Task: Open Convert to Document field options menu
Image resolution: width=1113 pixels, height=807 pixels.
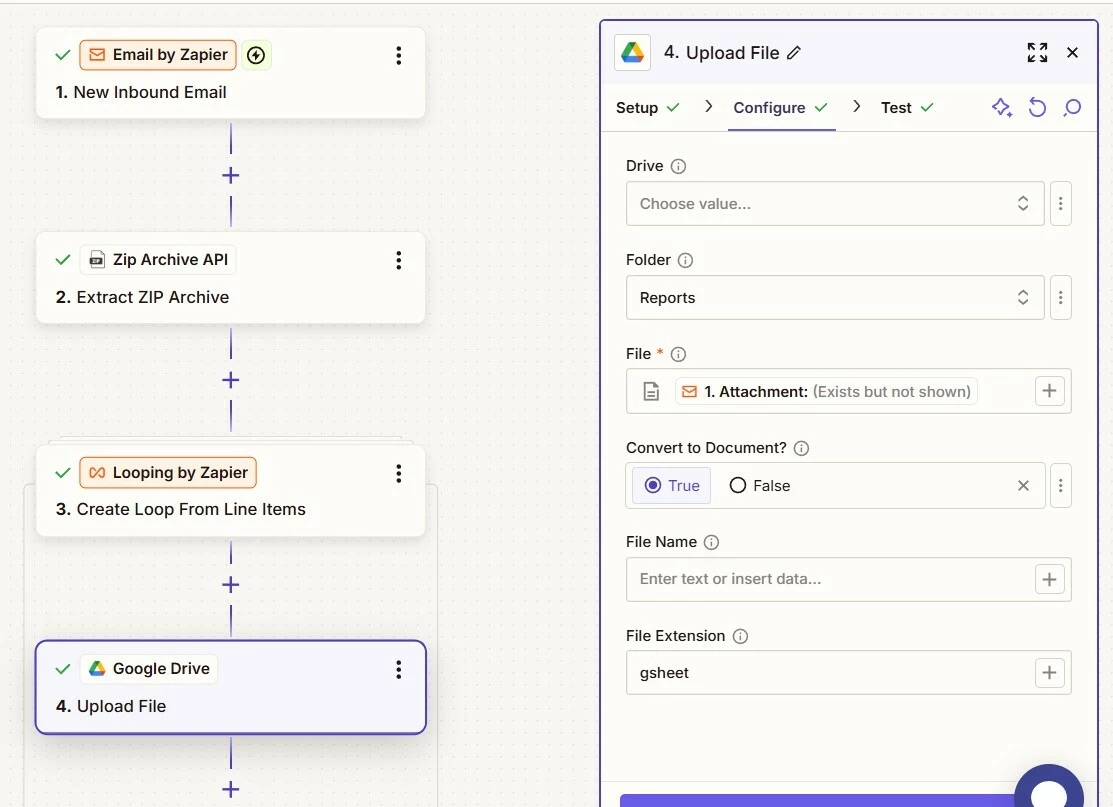Action: click(1060, 485)
